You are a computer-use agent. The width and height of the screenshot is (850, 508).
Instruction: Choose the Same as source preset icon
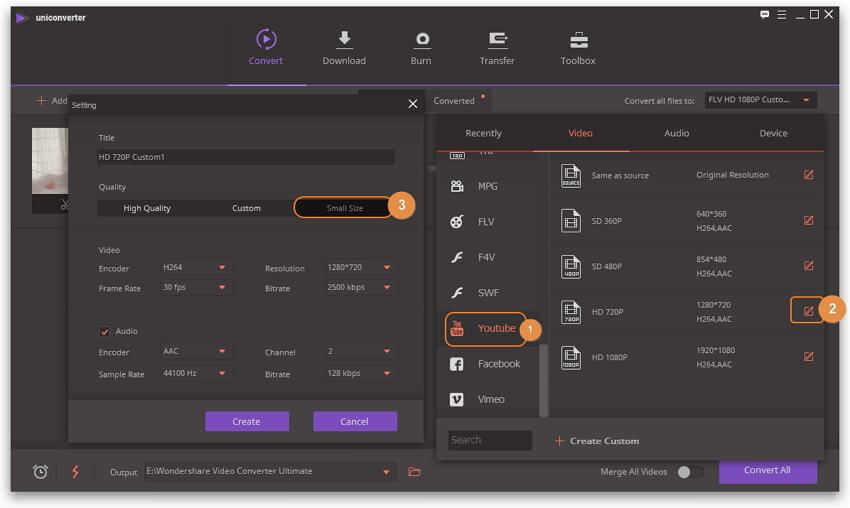tap(570, 176)
